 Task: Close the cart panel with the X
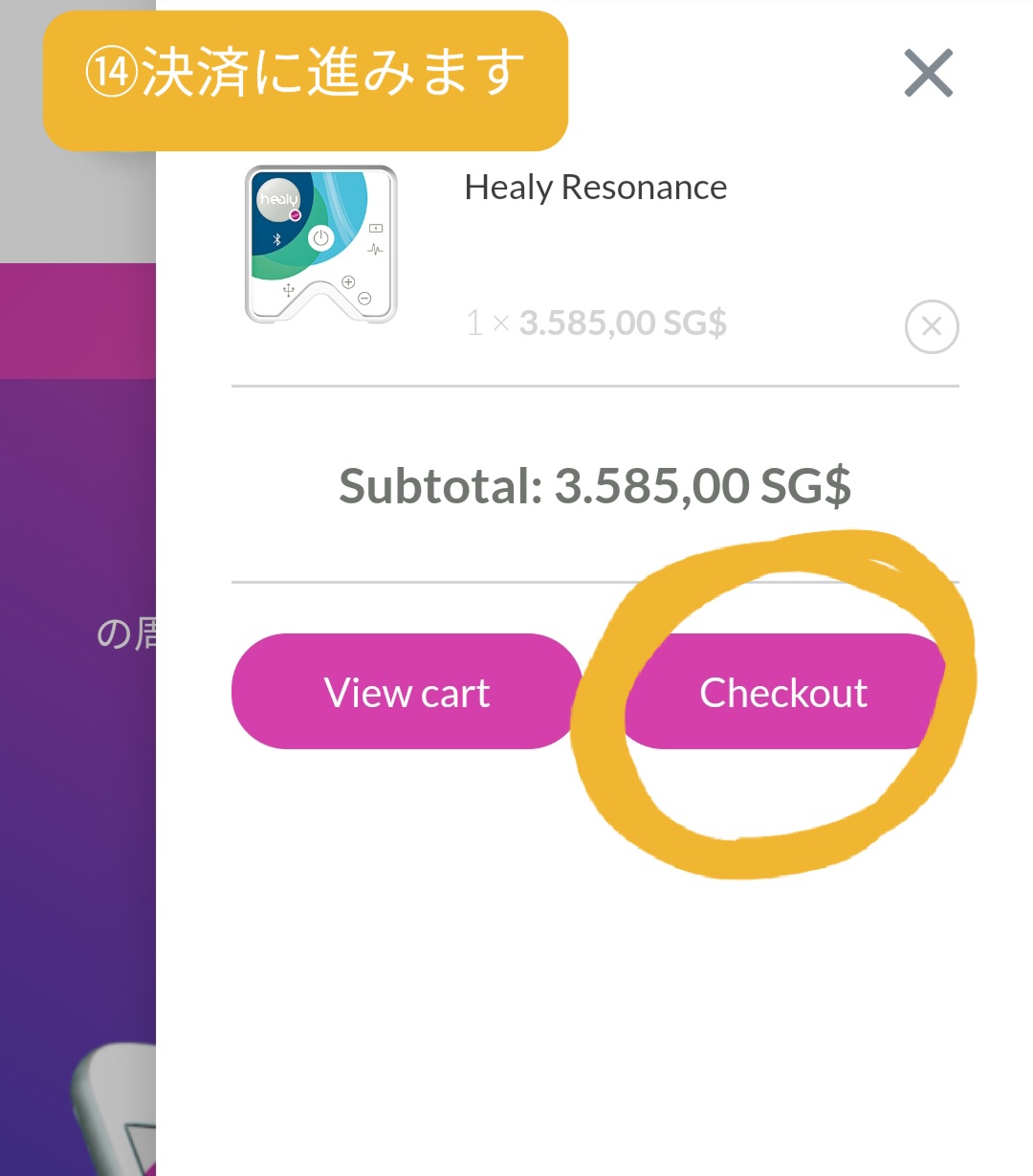click(x=929, y=74)
